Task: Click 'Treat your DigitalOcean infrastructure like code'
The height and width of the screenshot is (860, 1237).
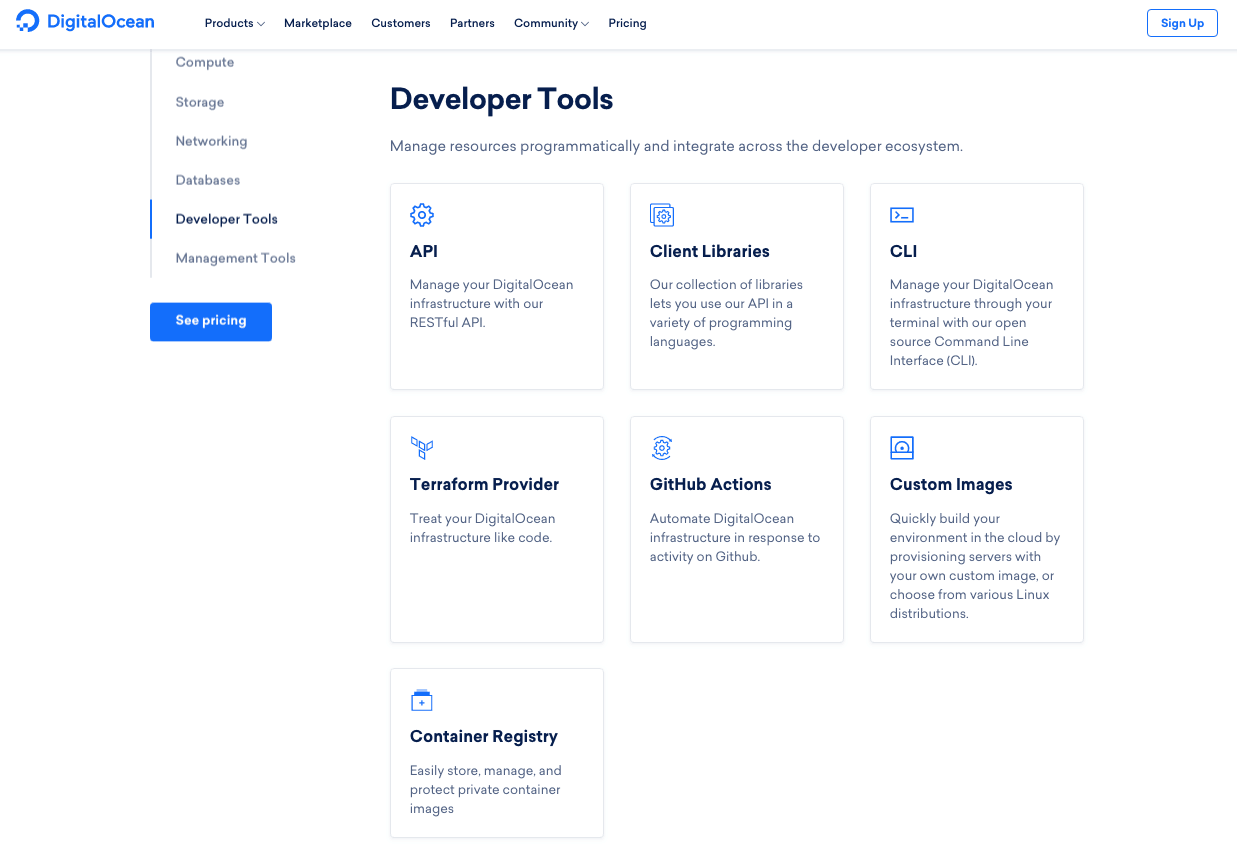Action: point(483,528)
